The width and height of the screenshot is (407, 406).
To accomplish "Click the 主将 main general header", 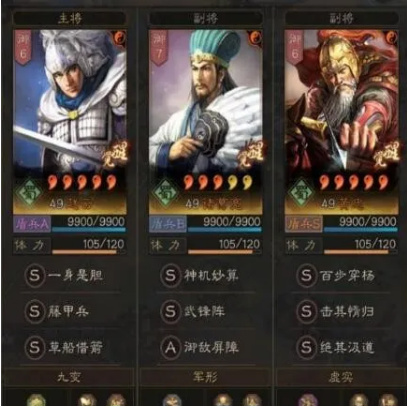I will click(69, 19).
